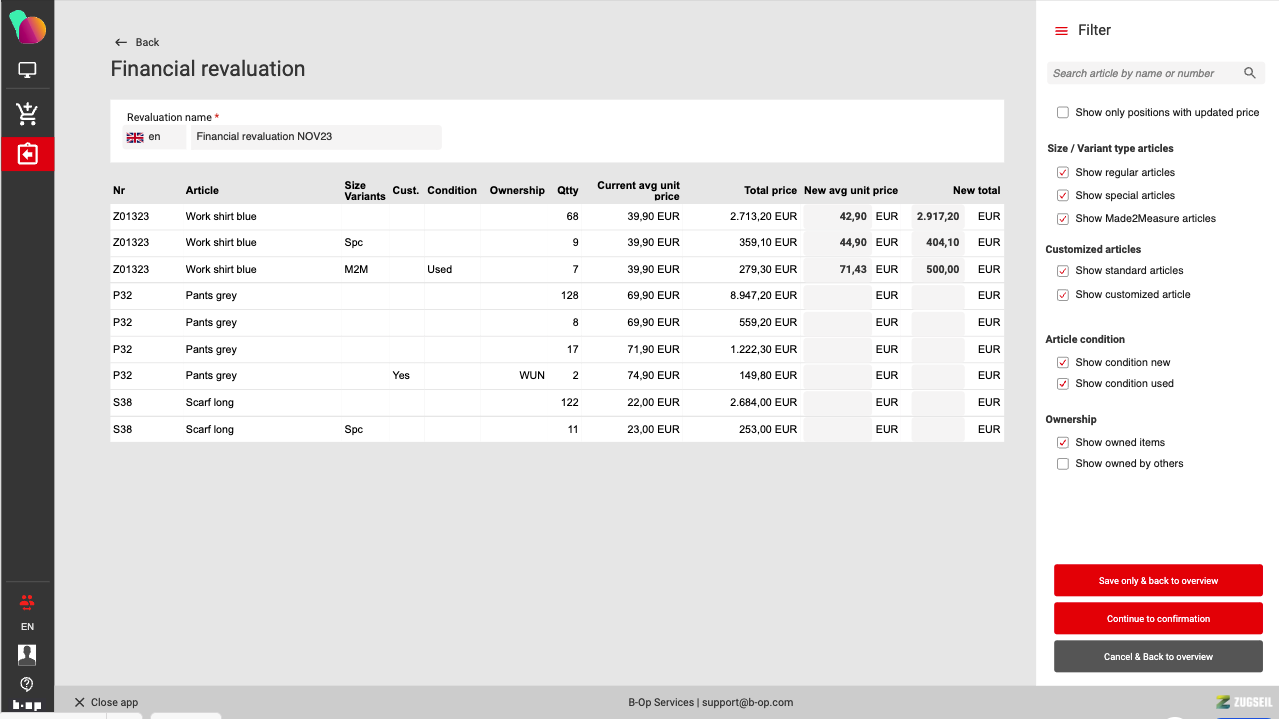1279x719 pixels.
Task: Click the magnifier search icon
Action: coord(1249,73)
